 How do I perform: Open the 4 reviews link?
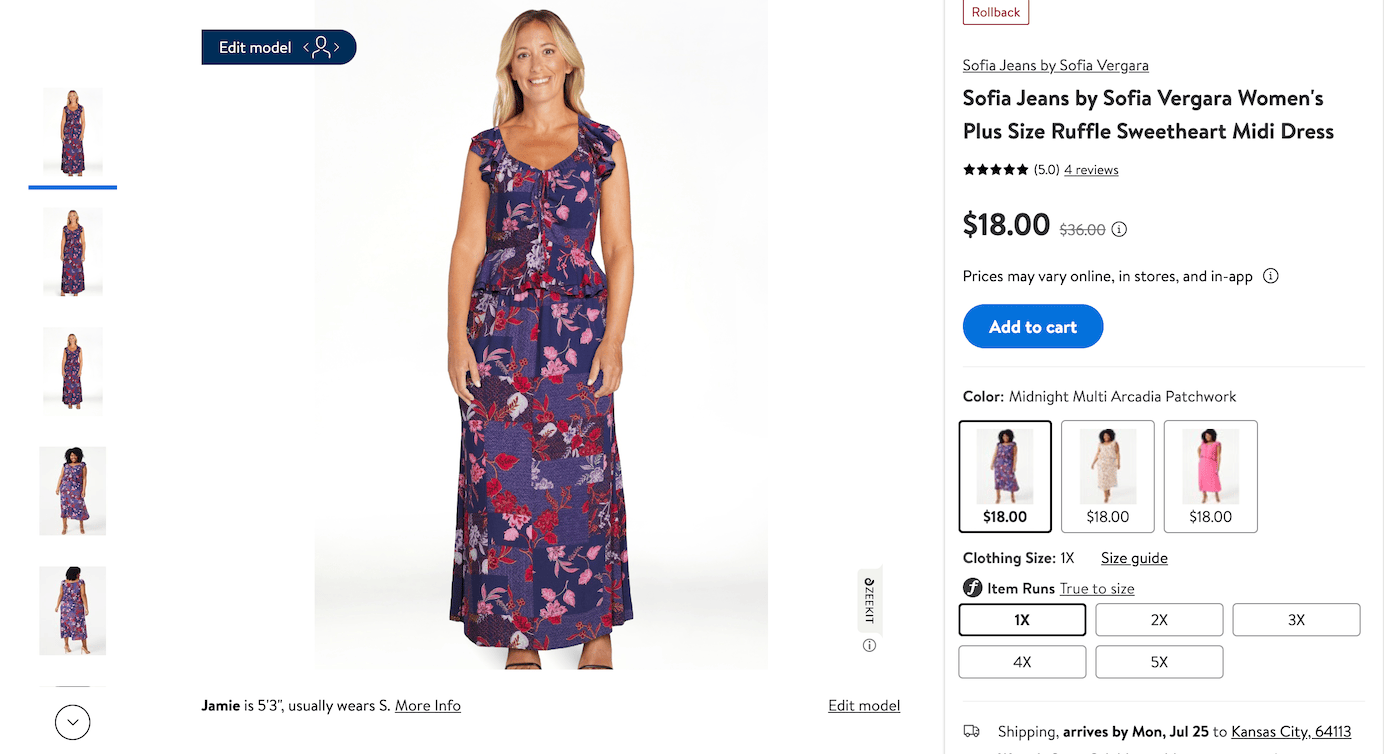[x=1090, y=169]
